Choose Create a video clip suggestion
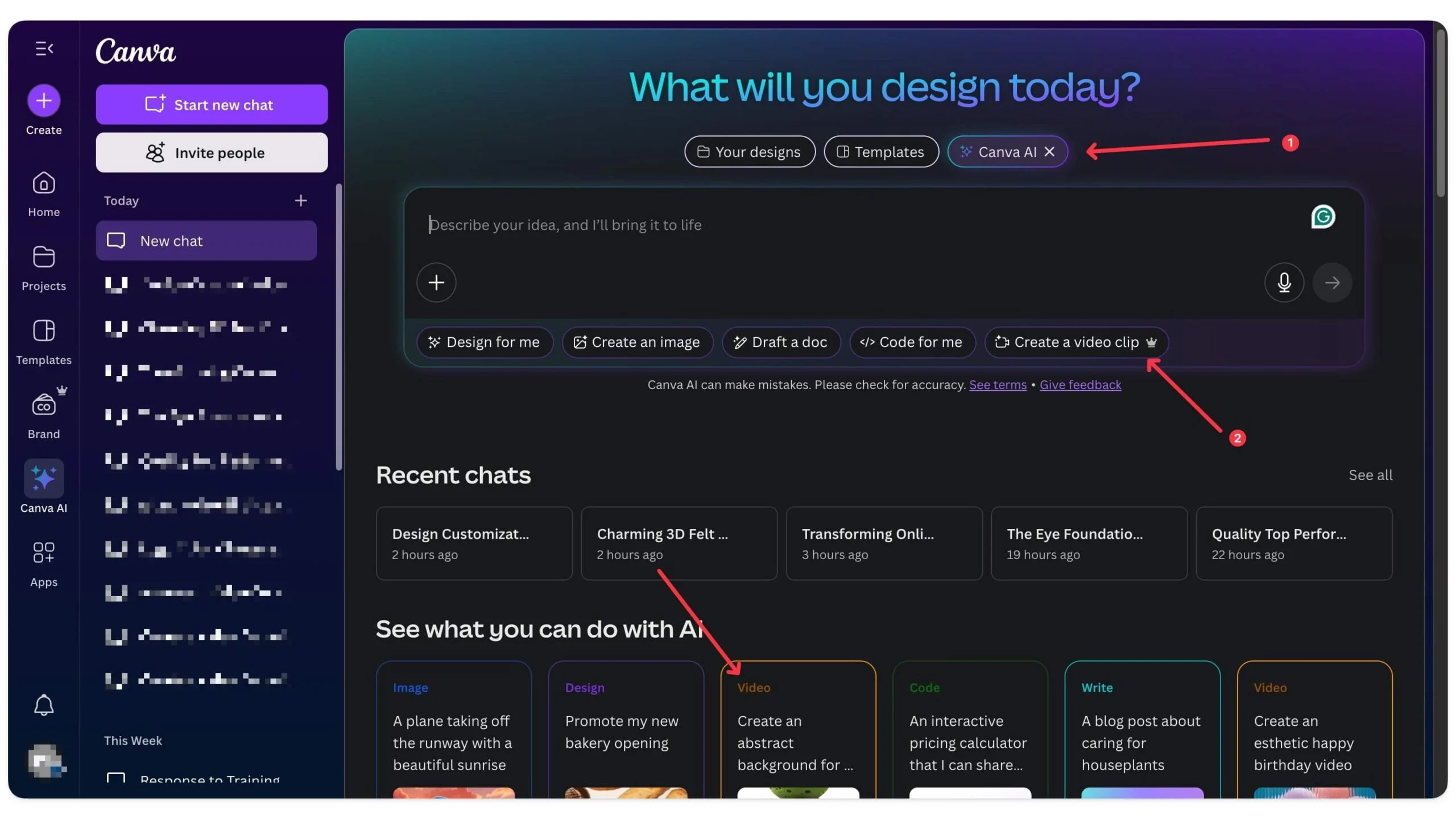The height and width of the screenshot is (819, 1456). coord(1076,342)
